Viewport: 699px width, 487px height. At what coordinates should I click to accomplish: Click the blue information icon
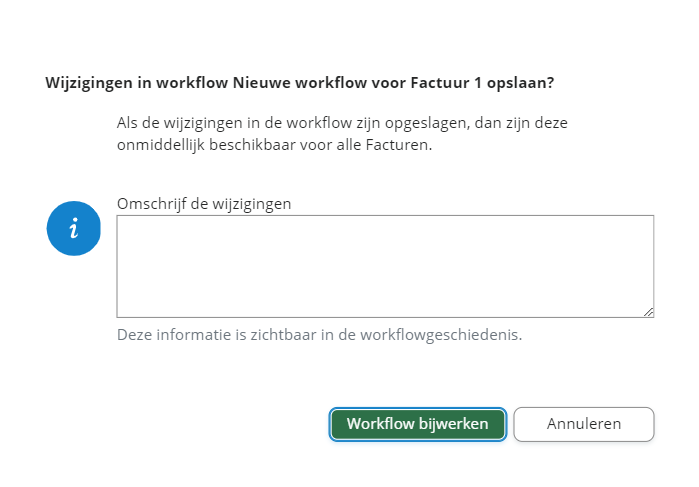tap(74, 228)
